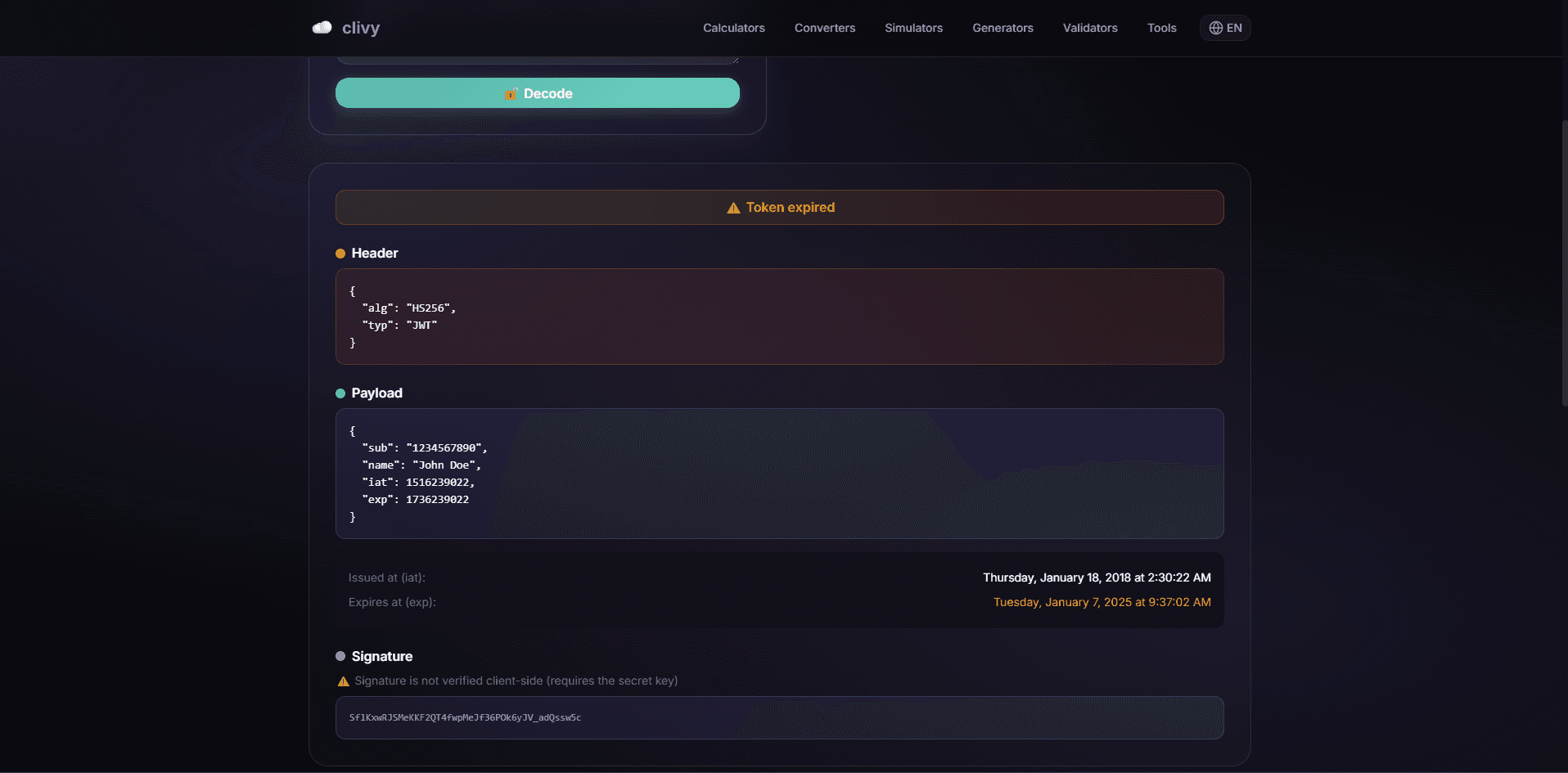Click the green dot beside the Payload heading

click(340, 393)
